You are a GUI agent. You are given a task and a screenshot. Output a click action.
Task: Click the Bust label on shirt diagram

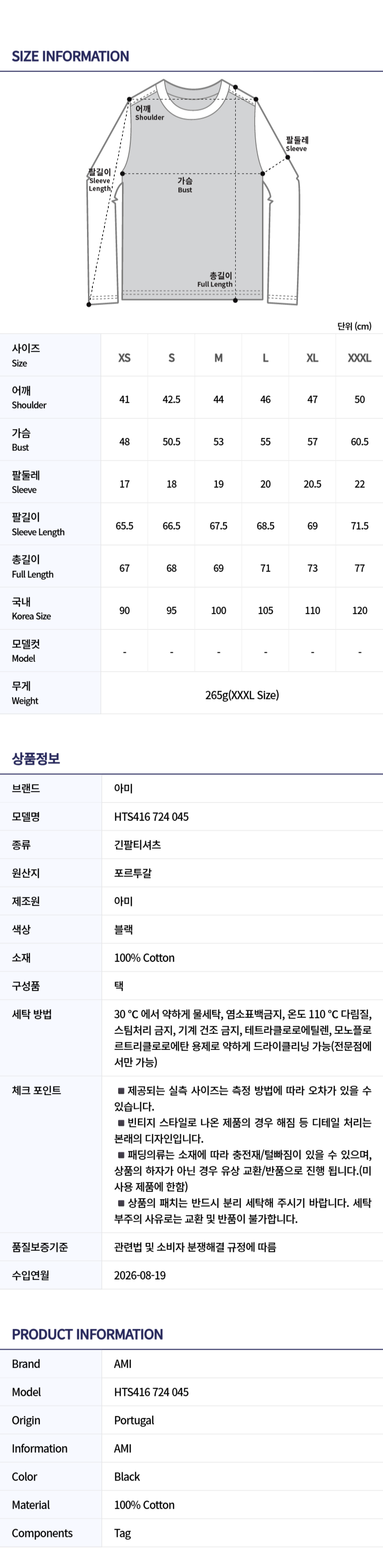[x=185, y=185]
